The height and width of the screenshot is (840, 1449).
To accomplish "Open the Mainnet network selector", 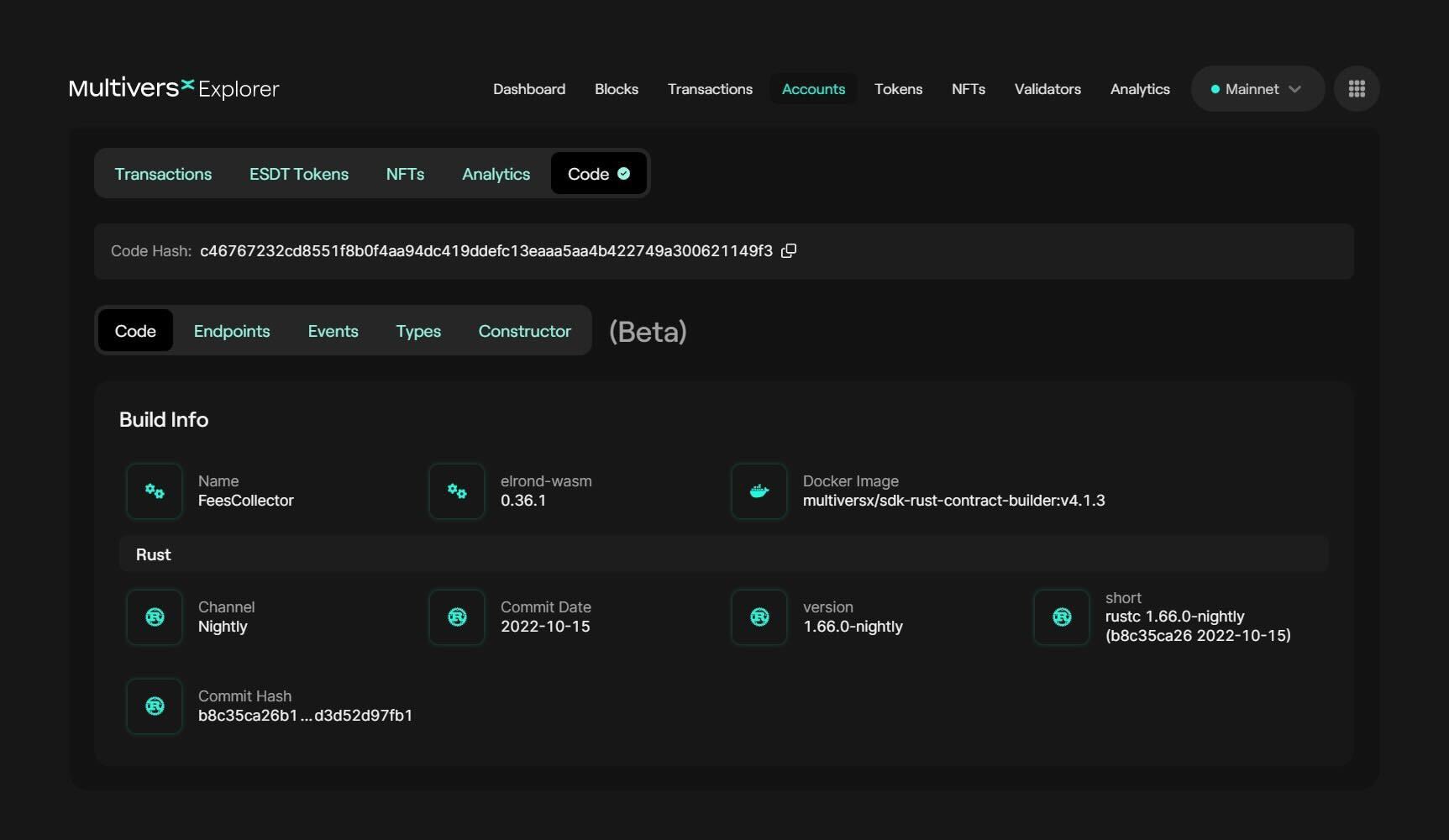I will [x=1252, y=88].
